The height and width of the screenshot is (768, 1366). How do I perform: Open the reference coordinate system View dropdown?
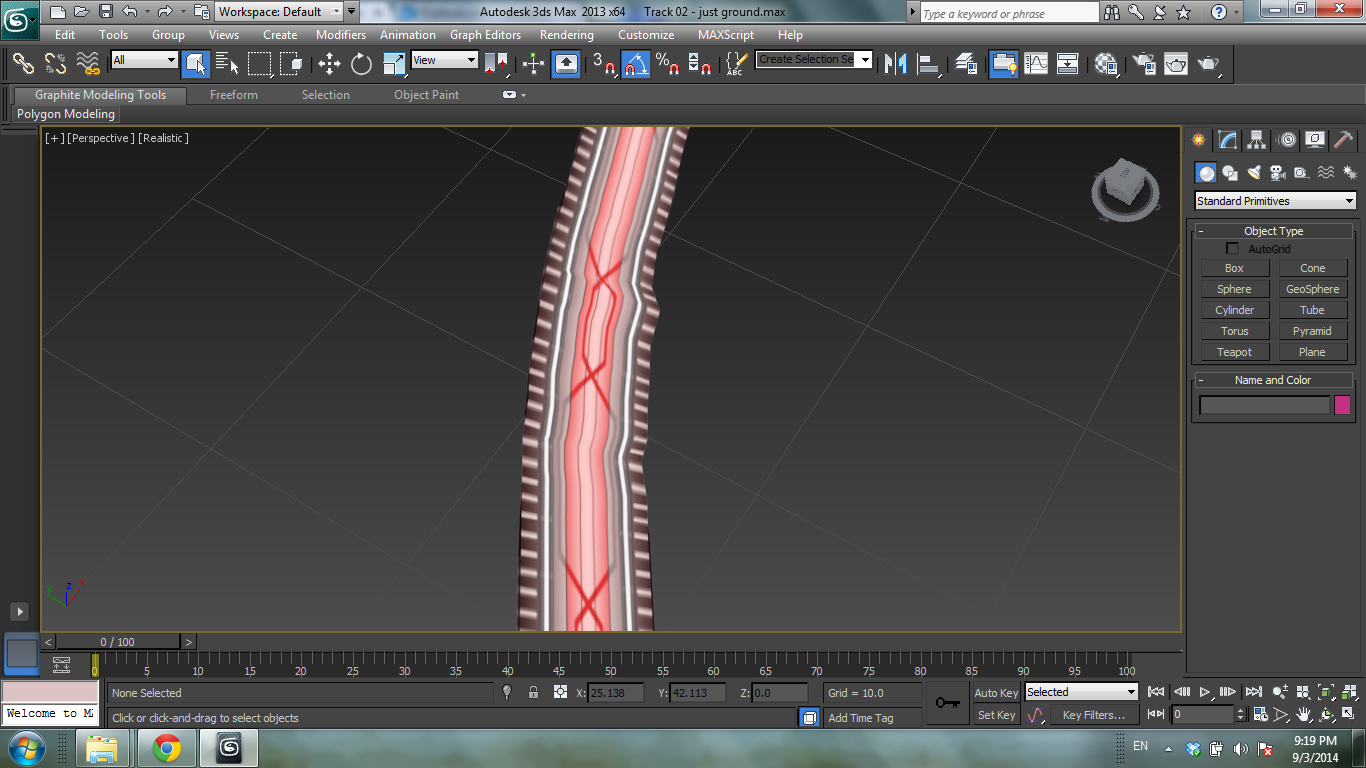click(443, 60)
